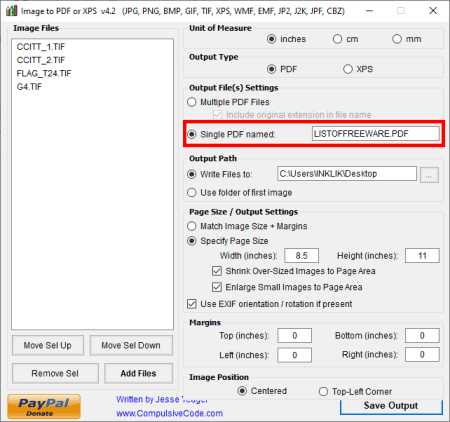Click Save Output button
450x422 pixels.
pyautogui.click(x=391, y=406)
